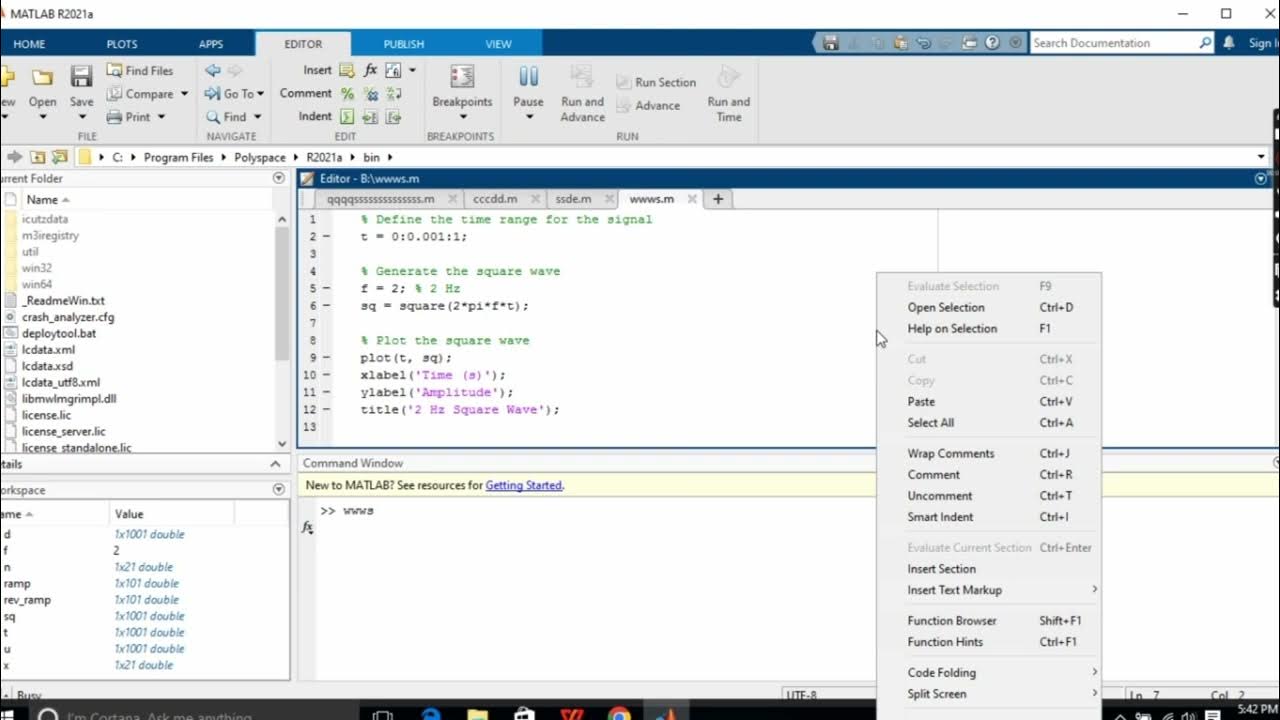Viewport: 1280px width, 720px height.
Task: Click the up one folder icon
Action: (x=38, y=157)
